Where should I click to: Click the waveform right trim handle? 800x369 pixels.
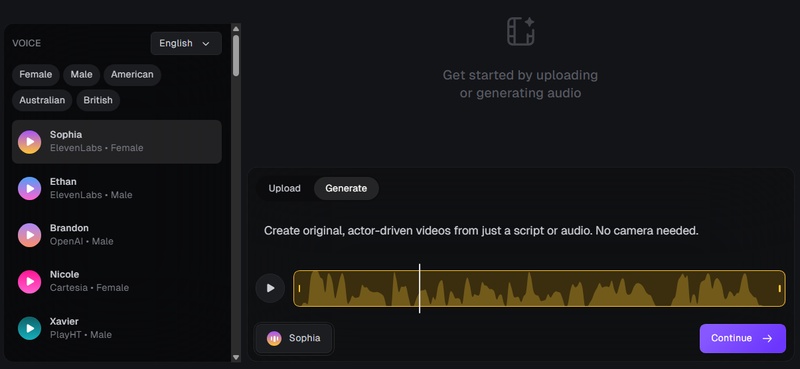click(780, 289)
